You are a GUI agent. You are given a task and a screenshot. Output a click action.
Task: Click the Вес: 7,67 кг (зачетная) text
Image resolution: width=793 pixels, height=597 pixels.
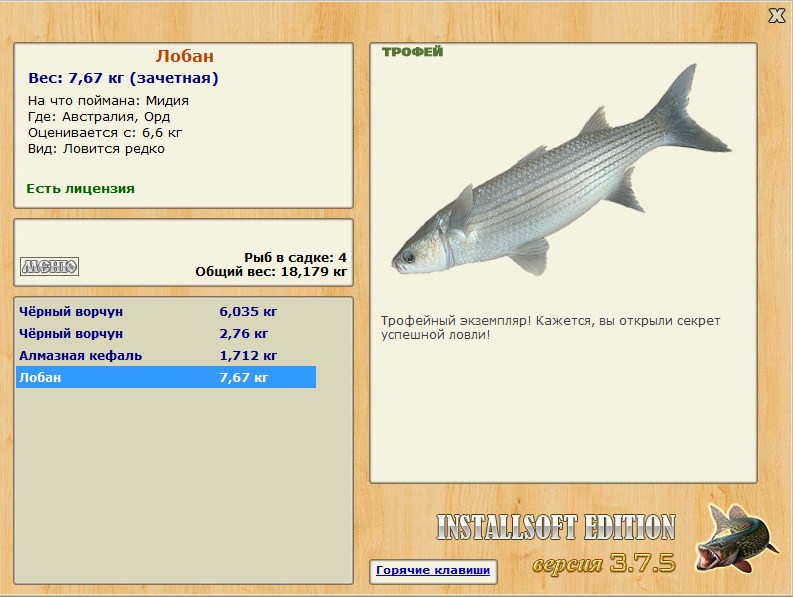click(123, 78)
